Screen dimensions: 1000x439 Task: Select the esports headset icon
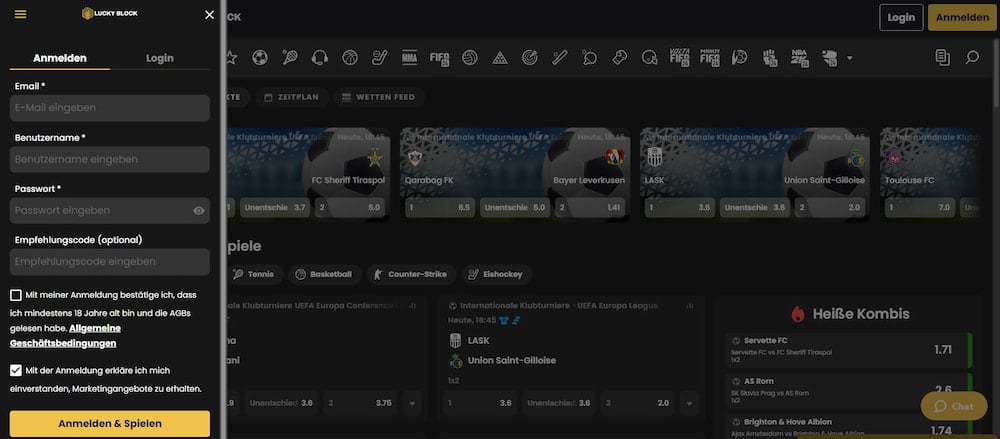pos(320,58)
